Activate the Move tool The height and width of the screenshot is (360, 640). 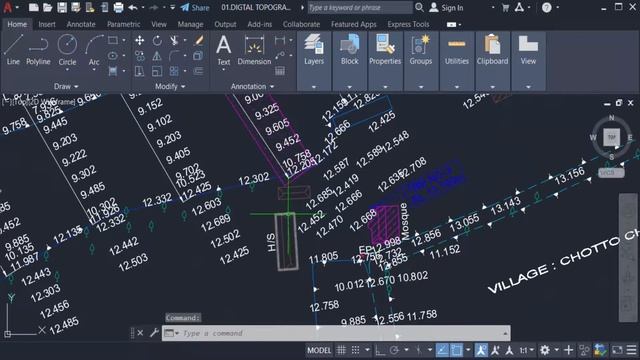click(x=140, y=40)
